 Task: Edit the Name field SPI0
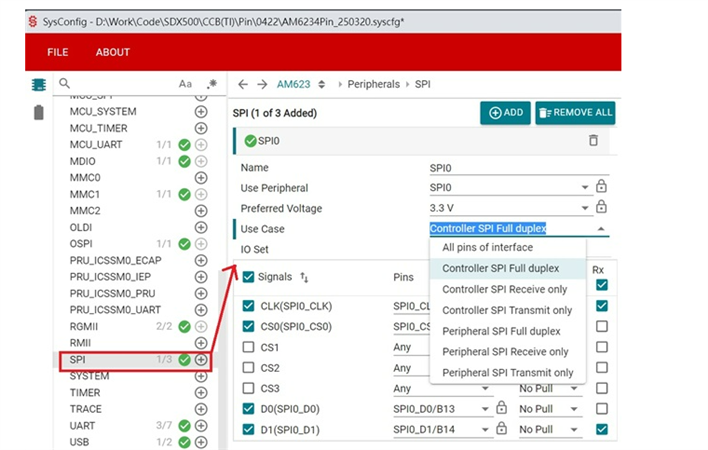519,168
